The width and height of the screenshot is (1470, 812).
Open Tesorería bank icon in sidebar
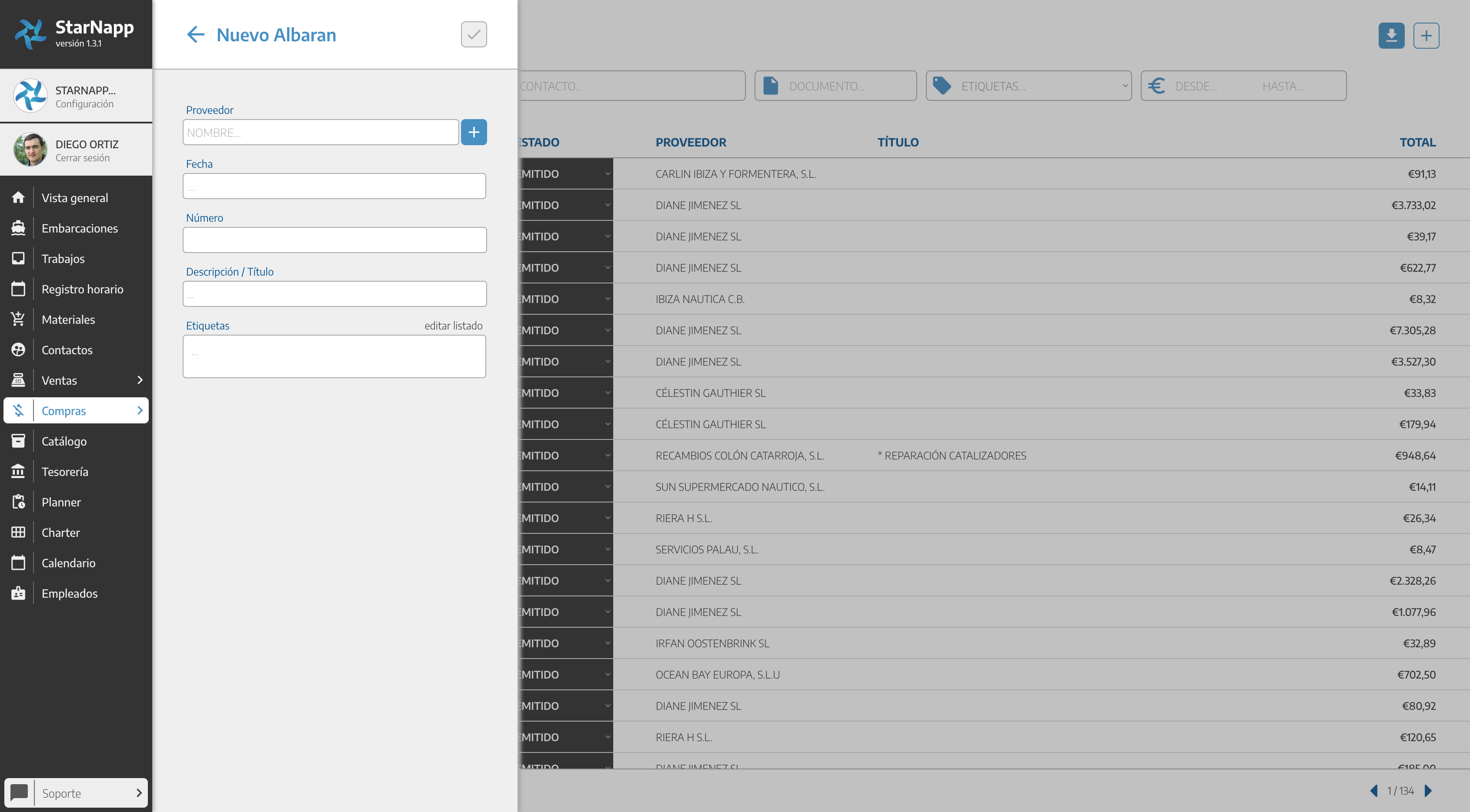pyautogui.click(x=18, y=472)
